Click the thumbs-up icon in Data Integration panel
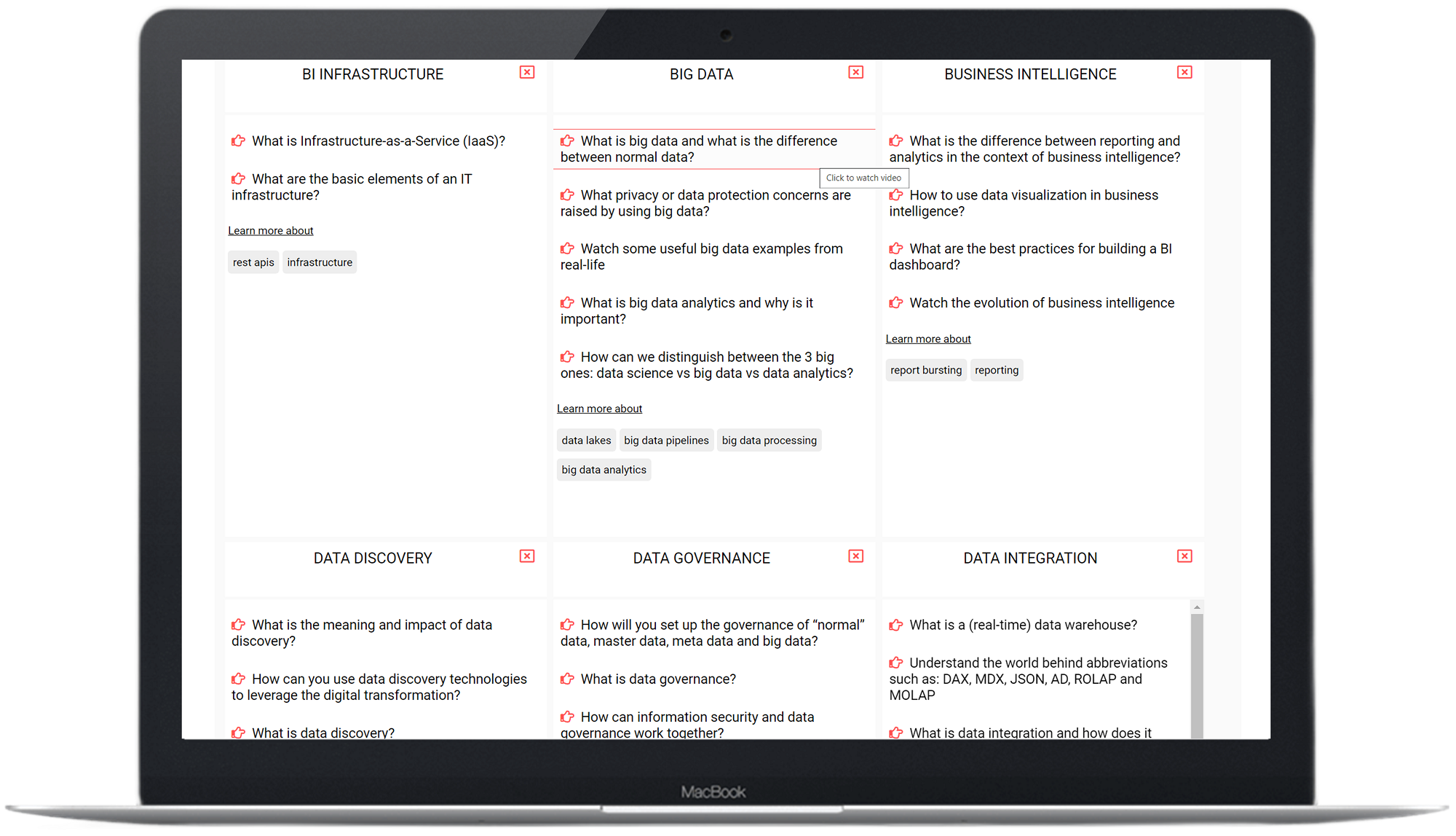1456x836 pixels. (892, 624)
